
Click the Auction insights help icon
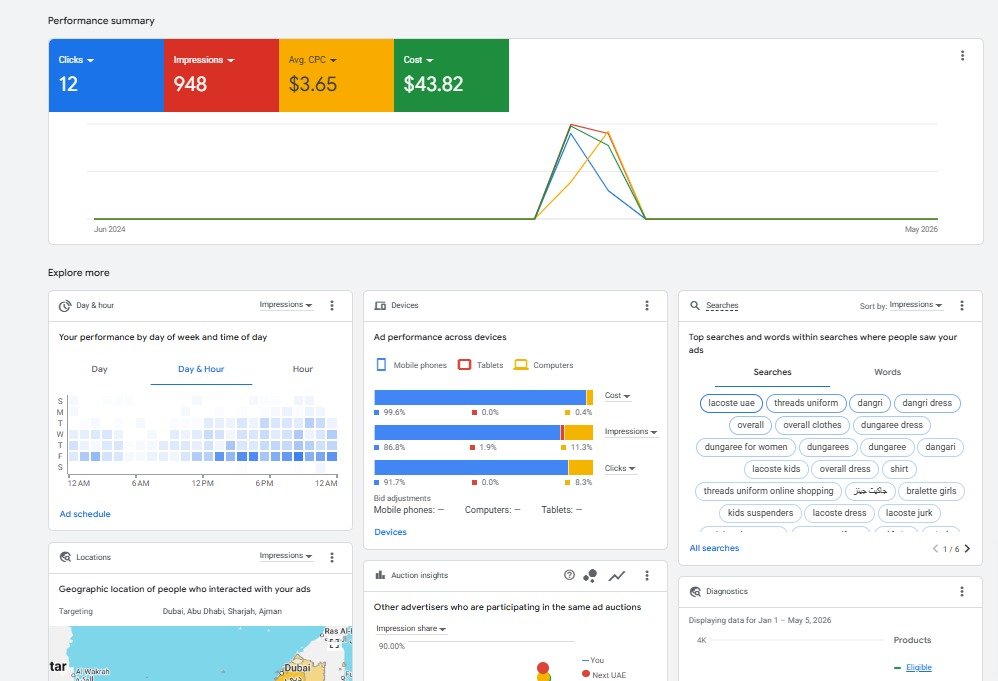569,575
